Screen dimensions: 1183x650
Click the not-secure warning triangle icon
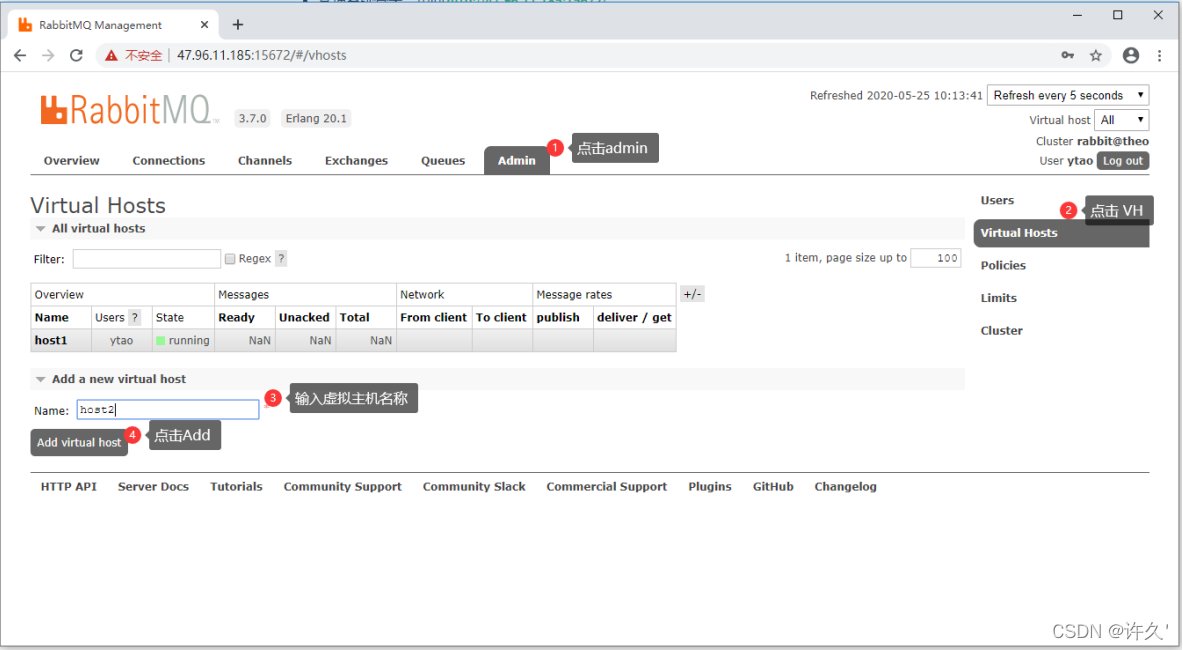112,55
